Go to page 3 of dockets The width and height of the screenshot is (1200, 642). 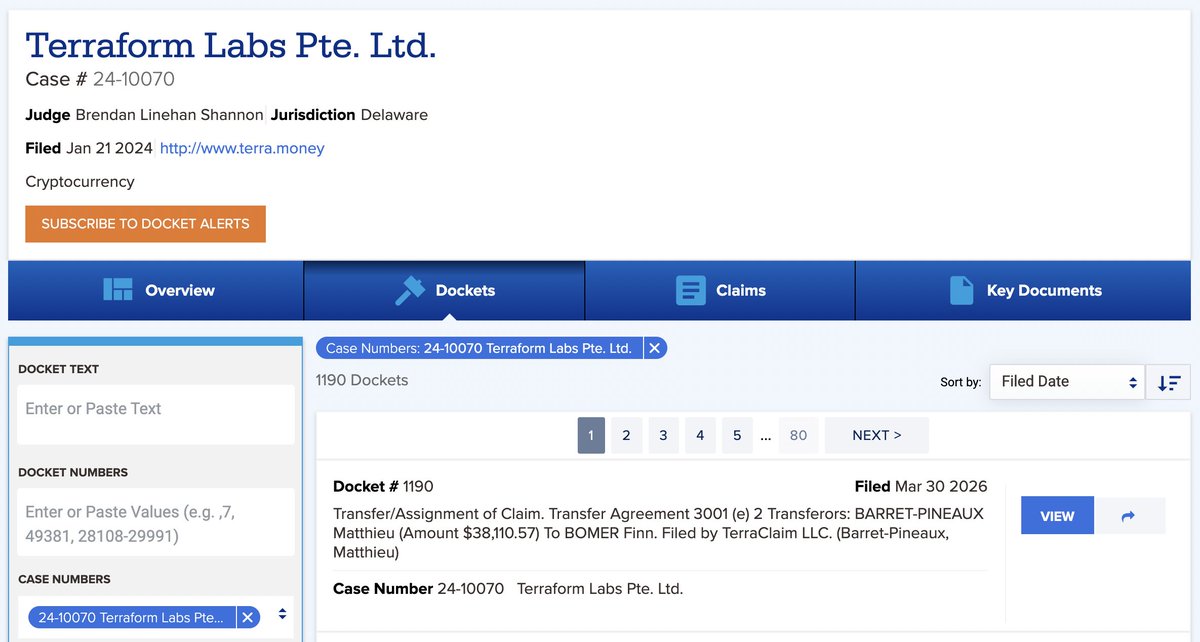tap(663, 435)
